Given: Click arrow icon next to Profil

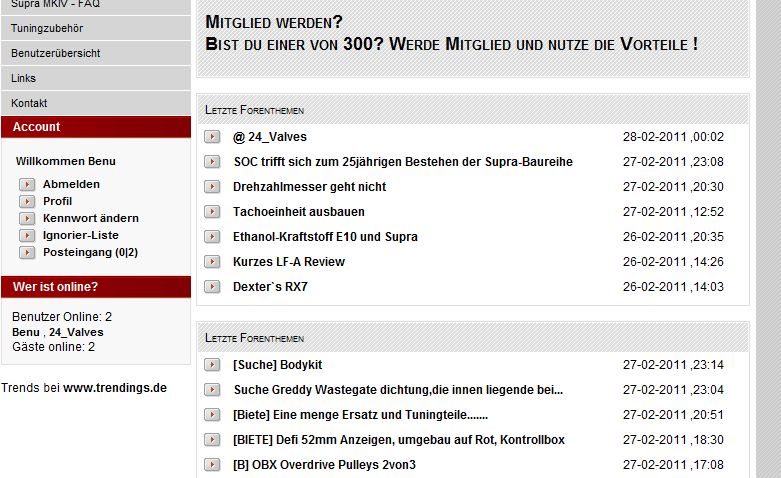Looking at the screenshot, I should (x=27, y=201).
